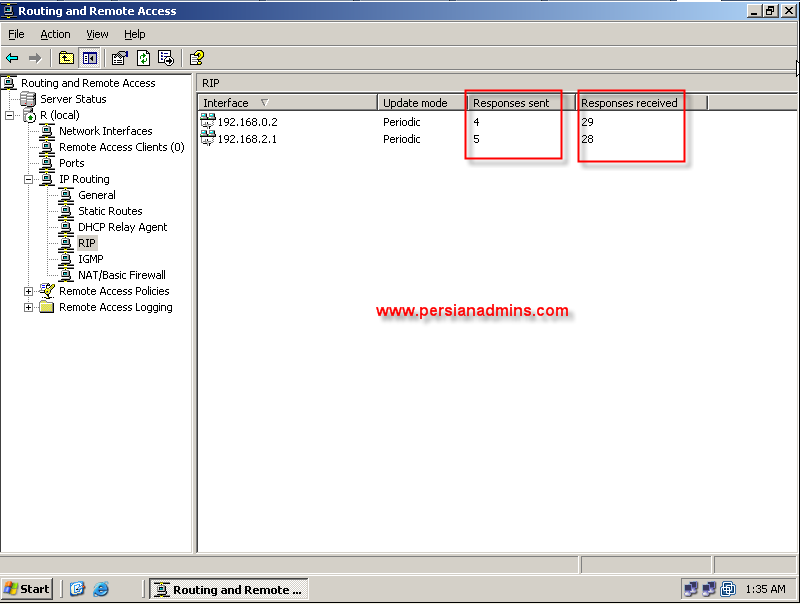800x605 pixels.
Task: Select Routing and Remote Access root node
Action: (88, 83)
